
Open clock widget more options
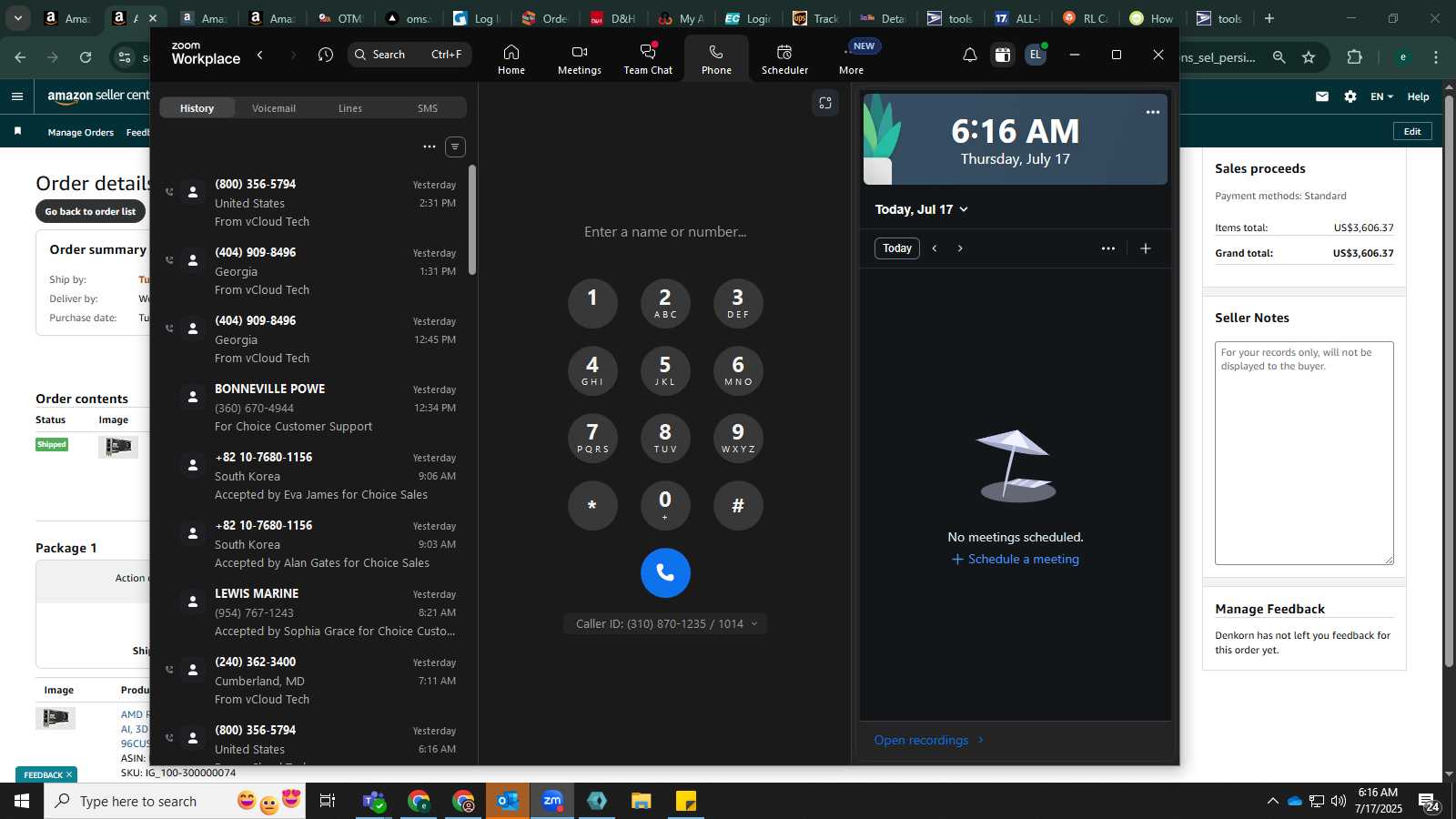click(x=1152, y=112)
